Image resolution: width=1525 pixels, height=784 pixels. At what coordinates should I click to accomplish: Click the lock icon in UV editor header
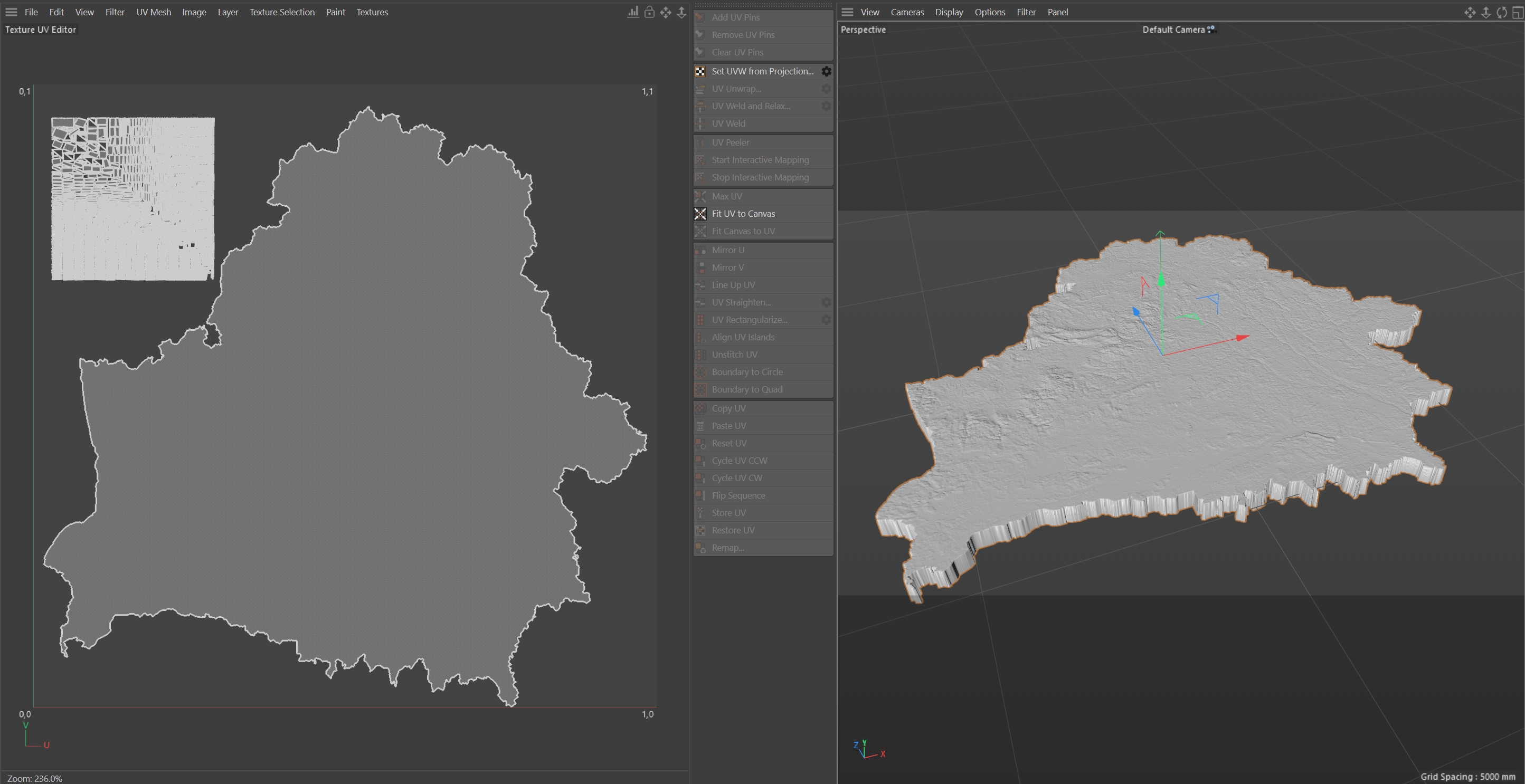pyautogui.click(x=649, y=12)
